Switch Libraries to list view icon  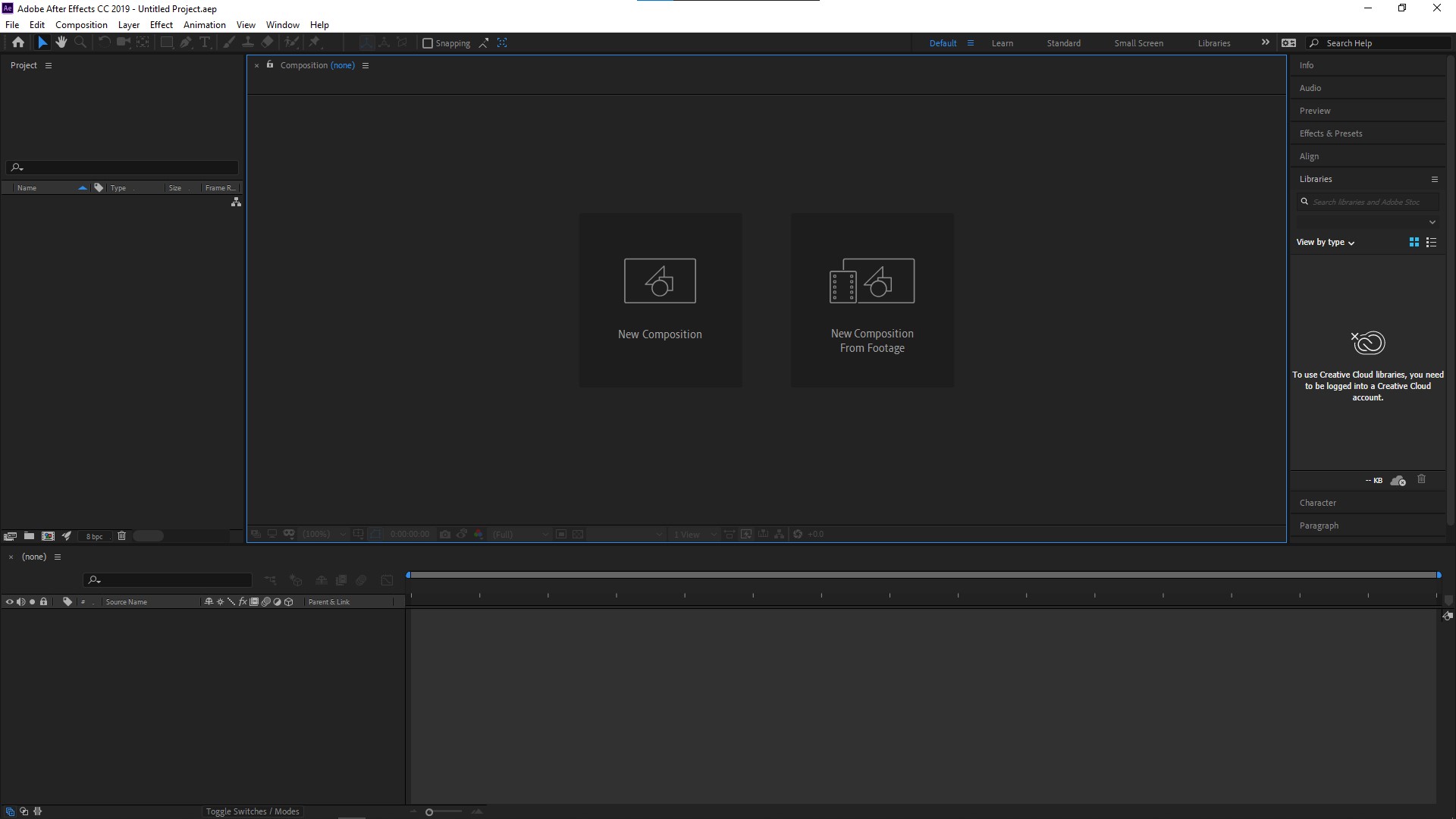tap(1431, 243)
